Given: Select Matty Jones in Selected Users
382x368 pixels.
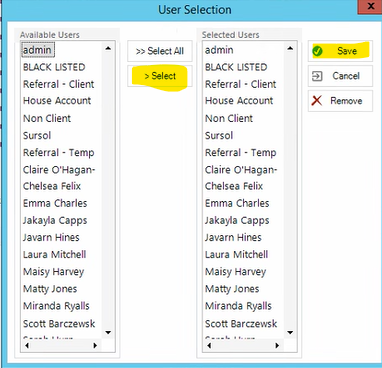Looking at the screenshot, I should pyautogui.click(x=232, y=289).
